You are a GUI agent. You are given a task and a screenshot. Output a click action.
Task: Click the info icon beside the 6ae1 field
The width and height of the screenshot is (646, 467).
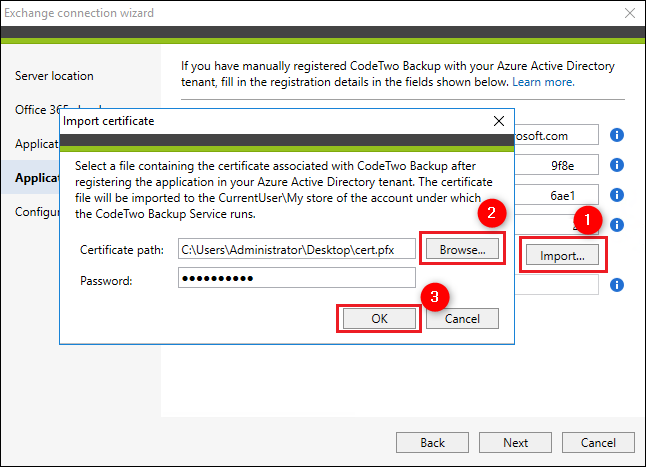tap(616, 195)
